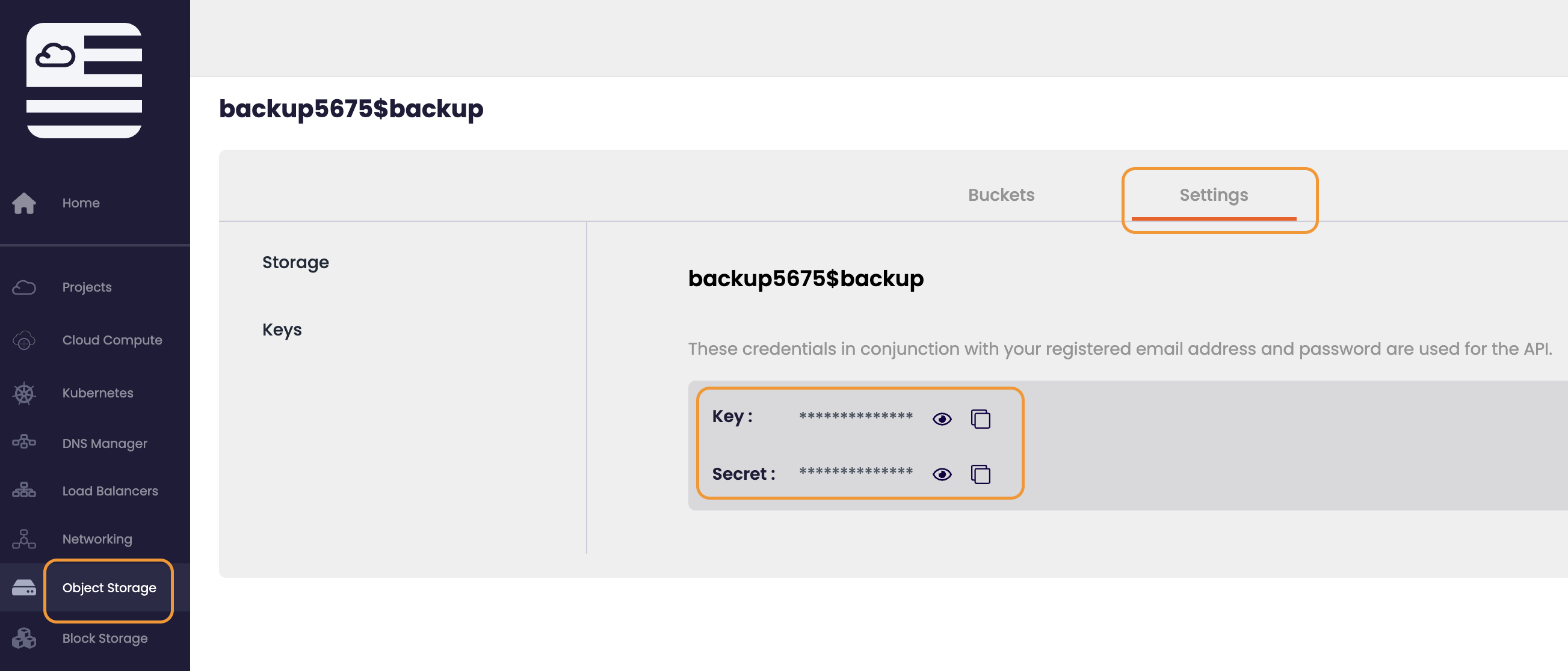
Task: Open the Keys settings section
Action: [x=282, y=329]
